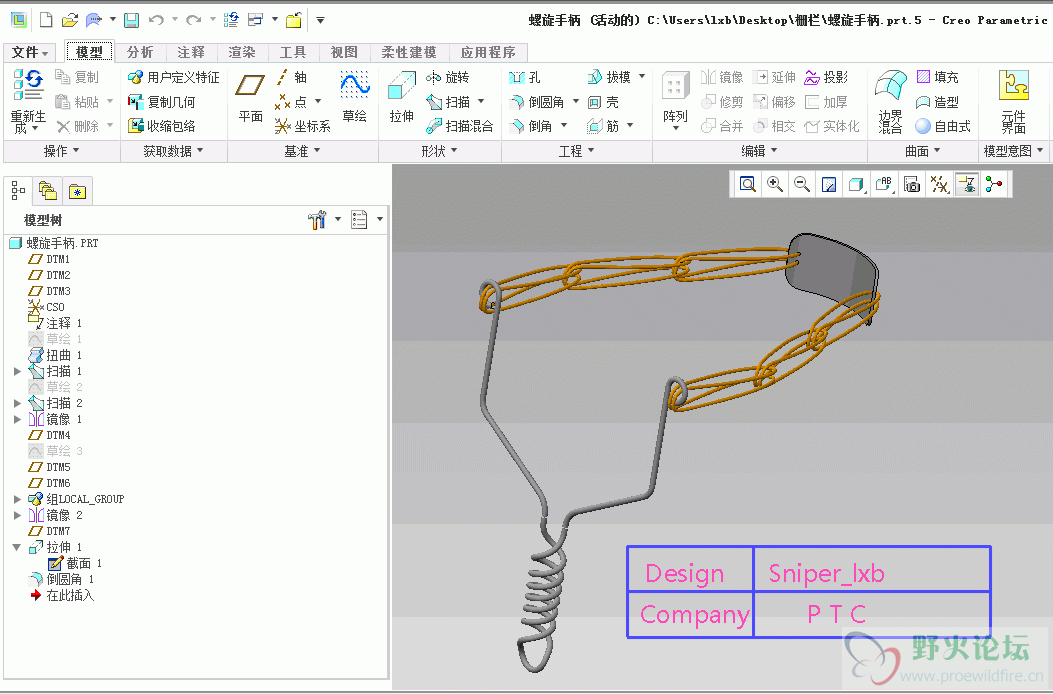Create a new file from quick access toolbar
1053x694 pixels.
click(46, 20)
